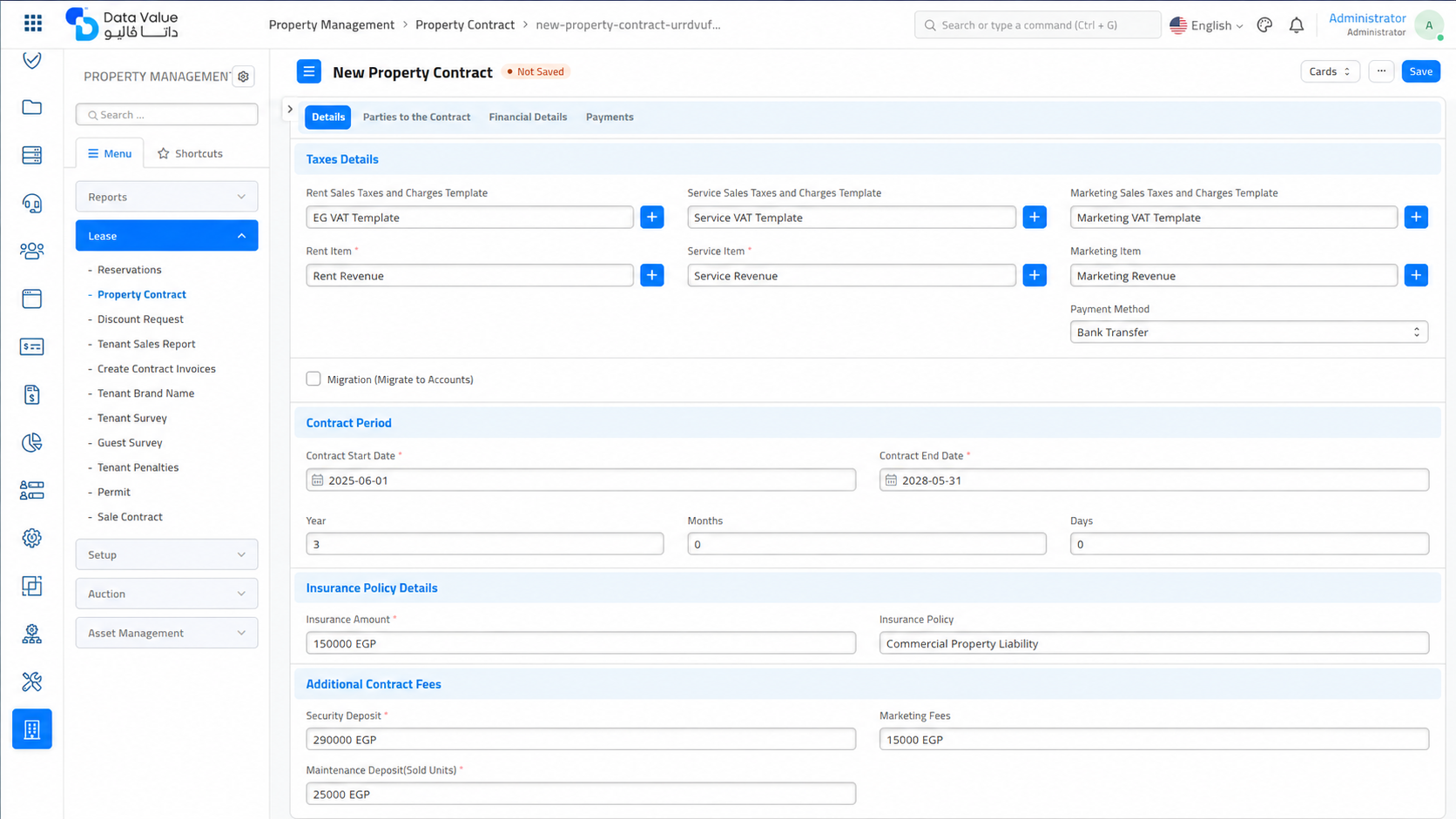Toggle the form sidebar menu icon
Viewport: 1456px width, 819px height.
click(309, 71)
